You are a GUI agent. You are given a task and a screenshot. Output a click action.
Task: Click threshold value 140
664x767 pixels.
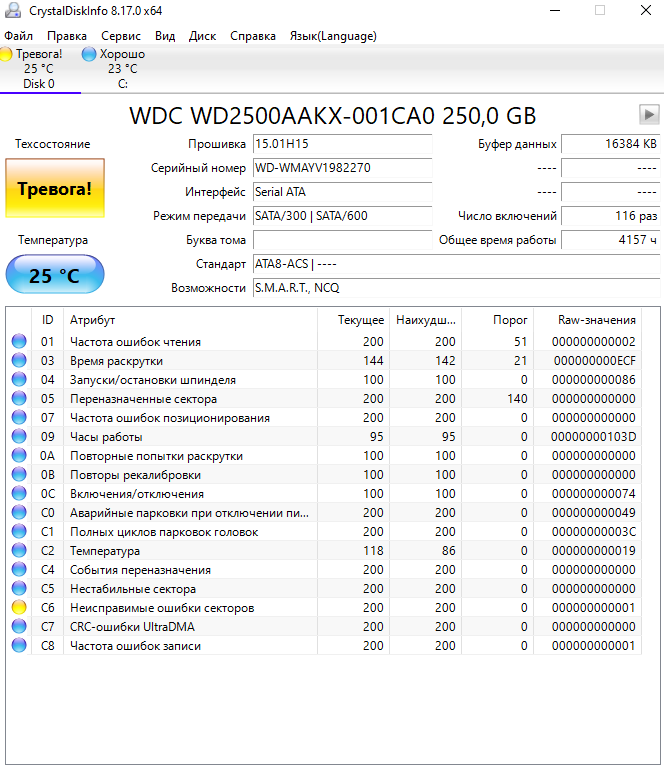[517, 399]
